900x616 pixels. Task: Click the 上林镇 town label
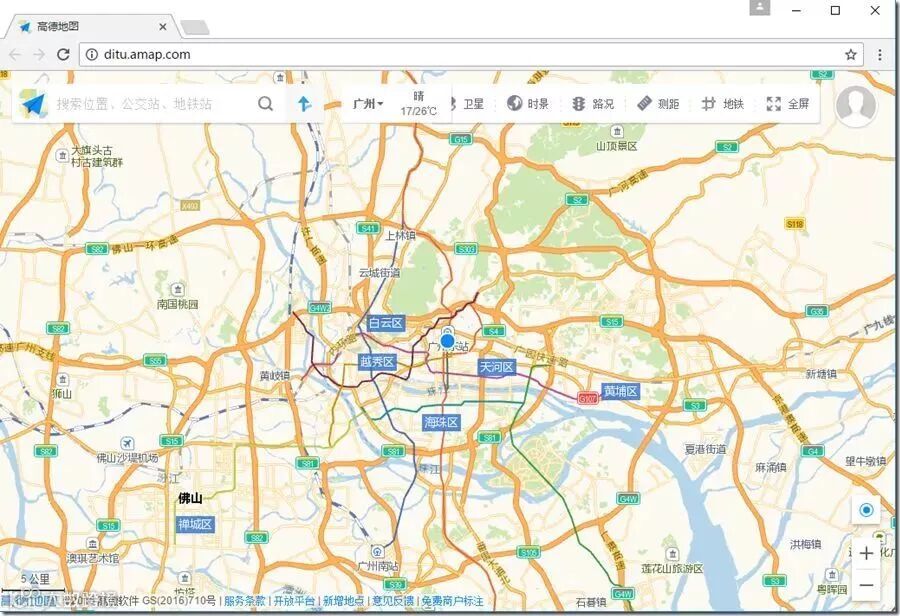(400, 235)
